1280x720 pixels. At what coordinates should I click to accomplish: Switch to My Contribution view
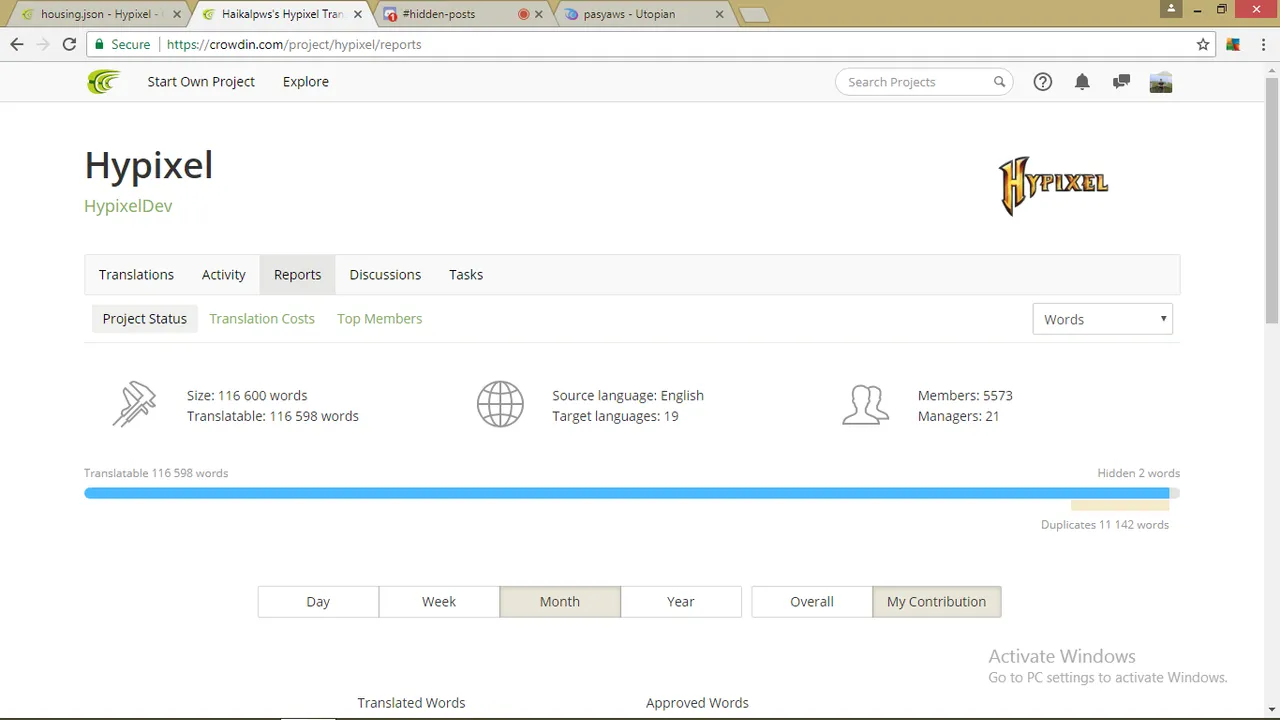[937, 601]
